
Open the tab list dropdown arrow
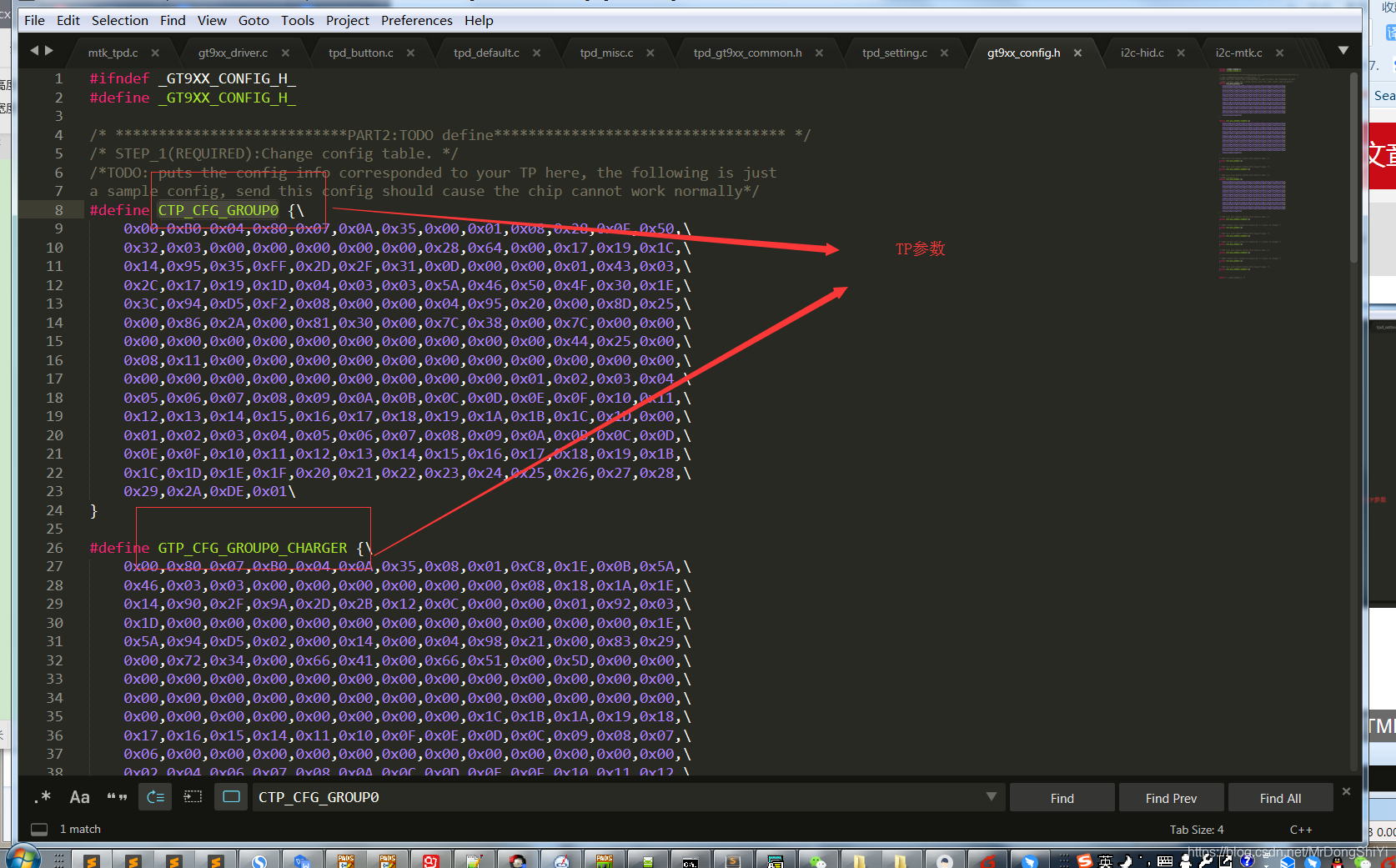tap(1343, 51)
